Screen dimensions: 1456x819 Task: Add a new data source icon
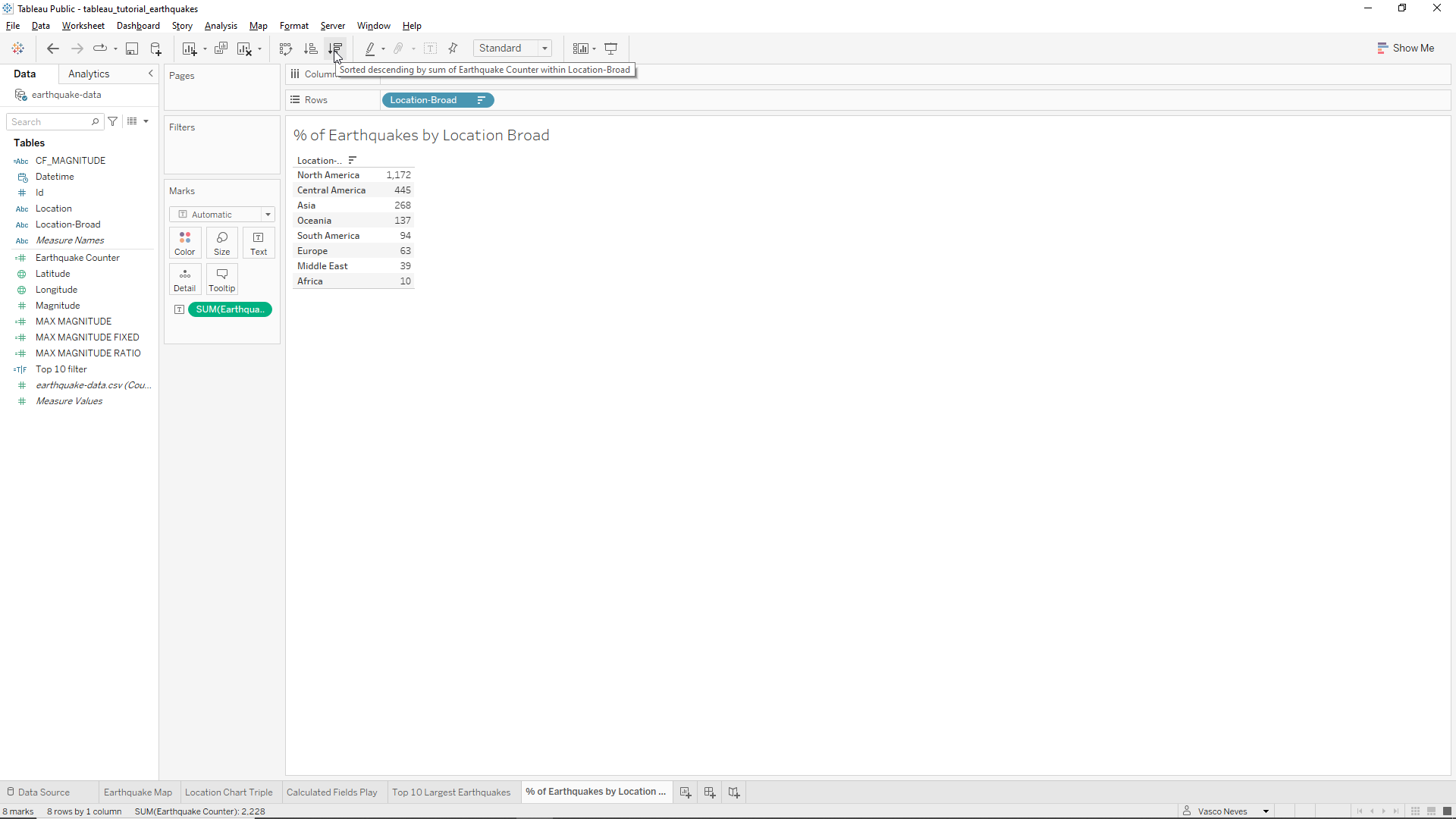pyautogui.click(x=156, y=49)
